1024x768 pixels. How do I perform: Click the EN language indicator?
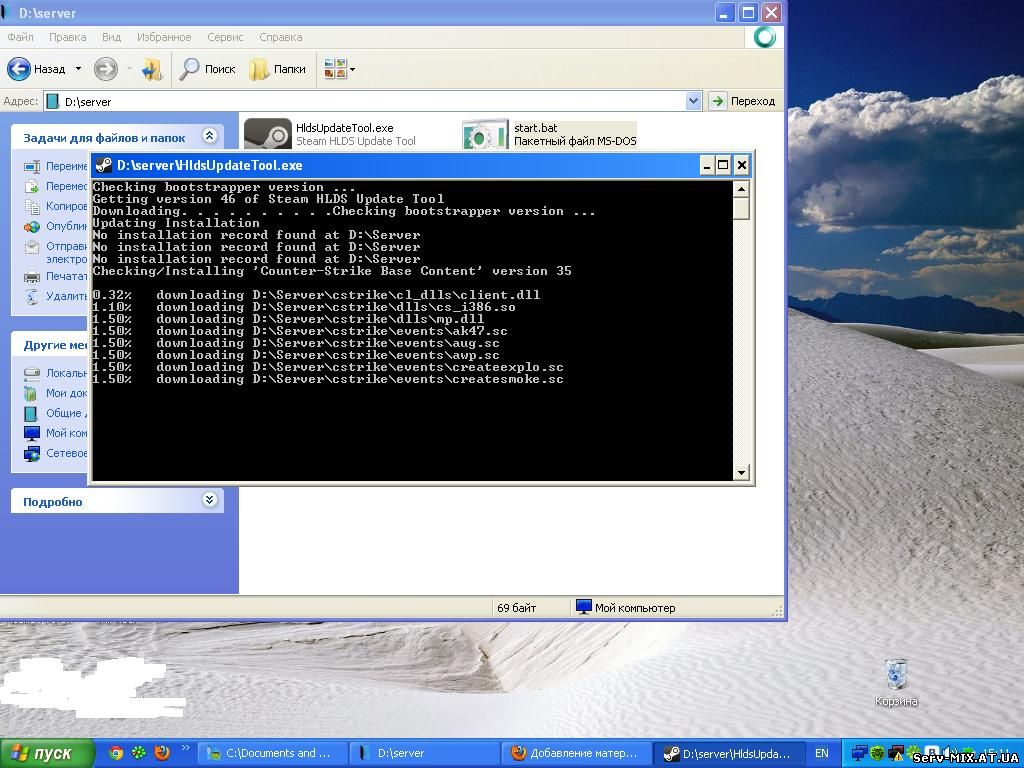click(x=822, y=753)
